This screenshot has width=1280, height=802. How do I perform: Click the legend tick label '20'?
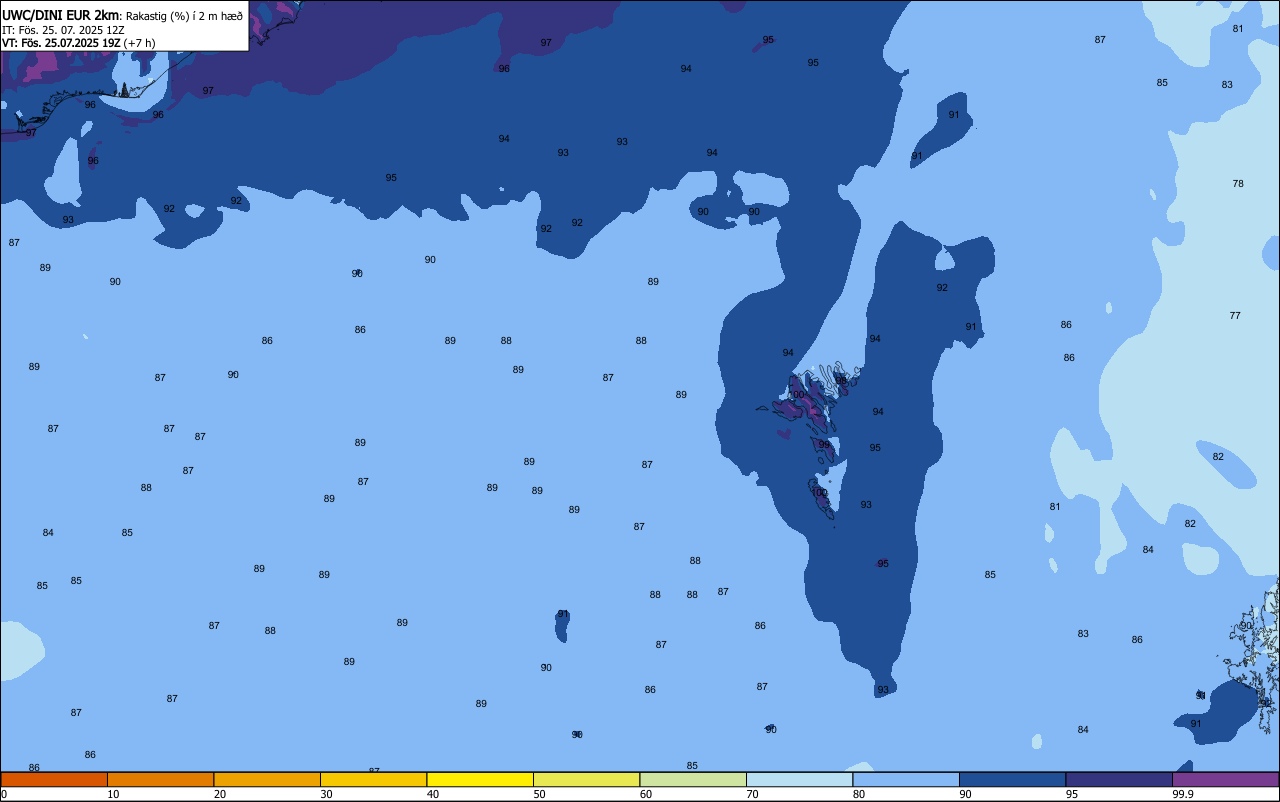[220, 794]
